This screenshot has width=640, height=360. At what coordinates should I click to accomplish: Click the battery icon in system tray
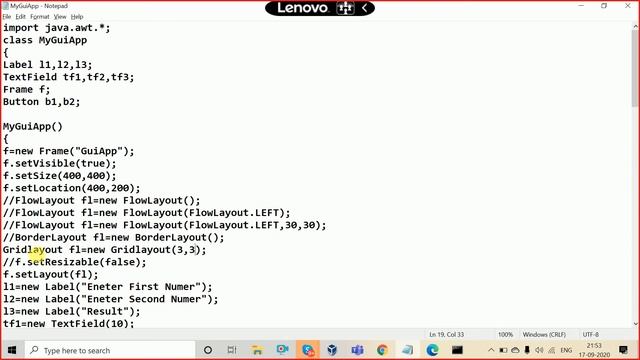[x=503, y=350]
